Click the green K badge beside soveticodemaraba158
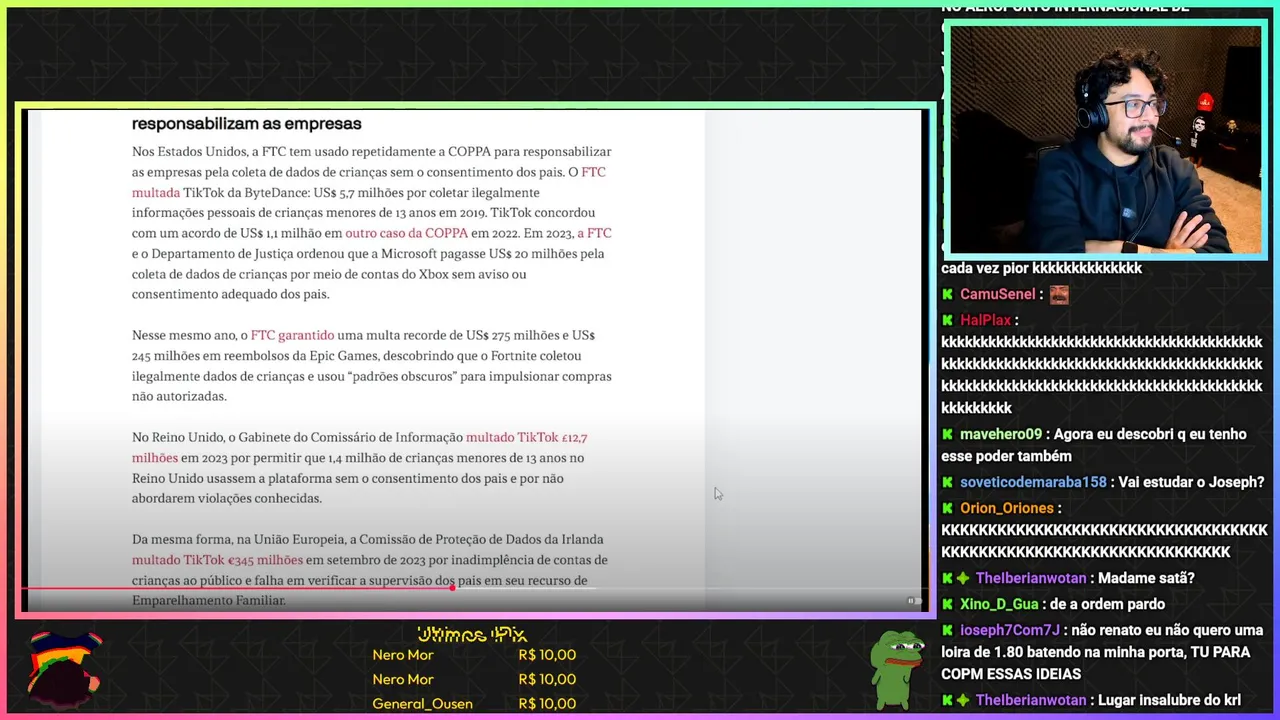Viewport: 1280px width, 720px height. coord(948,482)
